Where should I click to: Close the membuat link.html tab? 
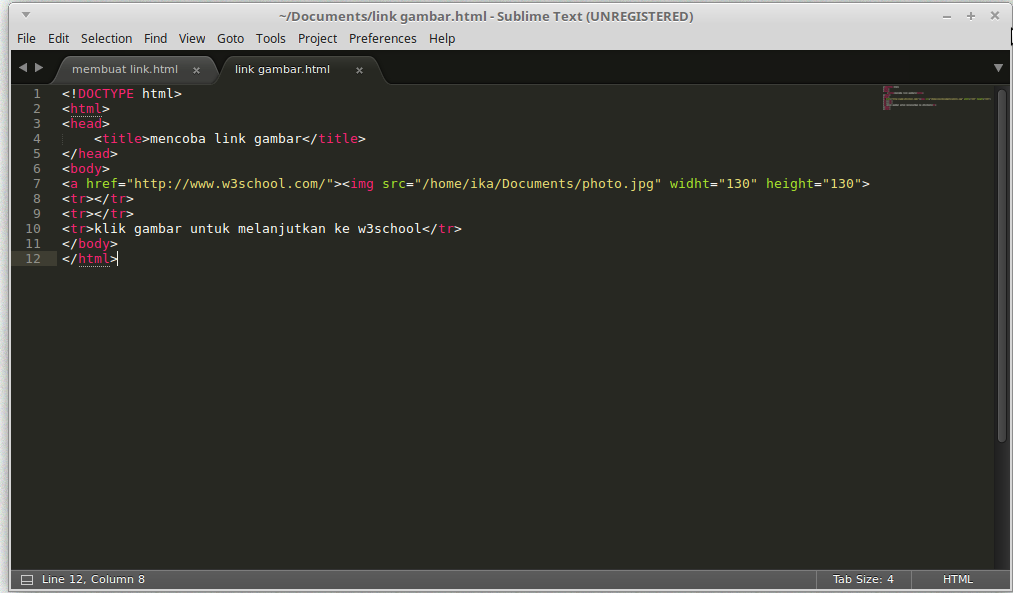[x=196, y=70]
